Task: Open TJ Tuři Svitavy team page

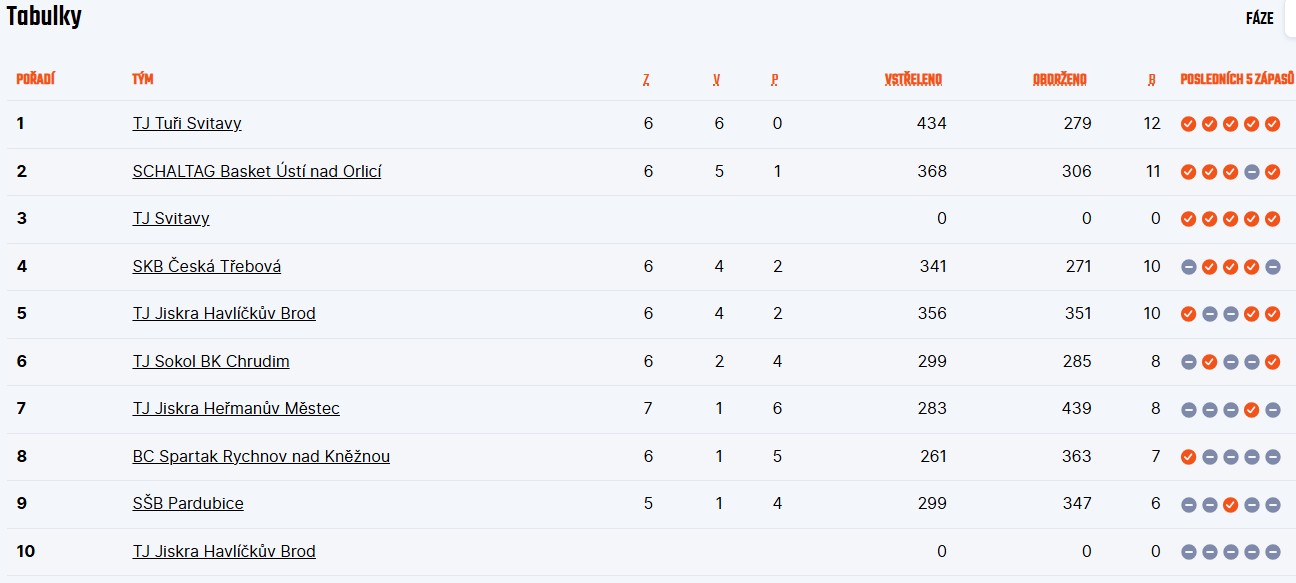Action: click(x=187, y=124)
